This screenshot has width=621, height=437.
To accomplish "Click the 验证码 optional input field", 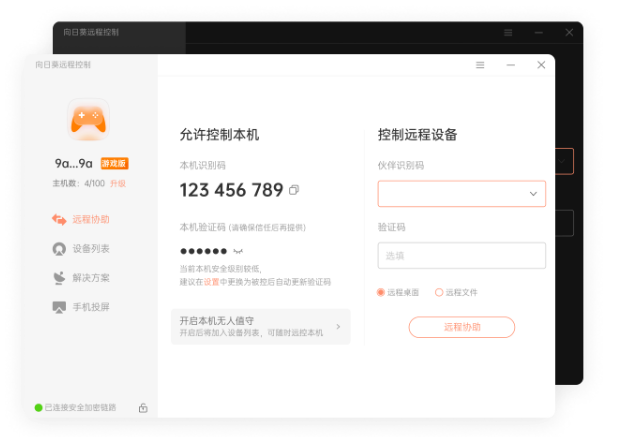I will tap(461, 256).
